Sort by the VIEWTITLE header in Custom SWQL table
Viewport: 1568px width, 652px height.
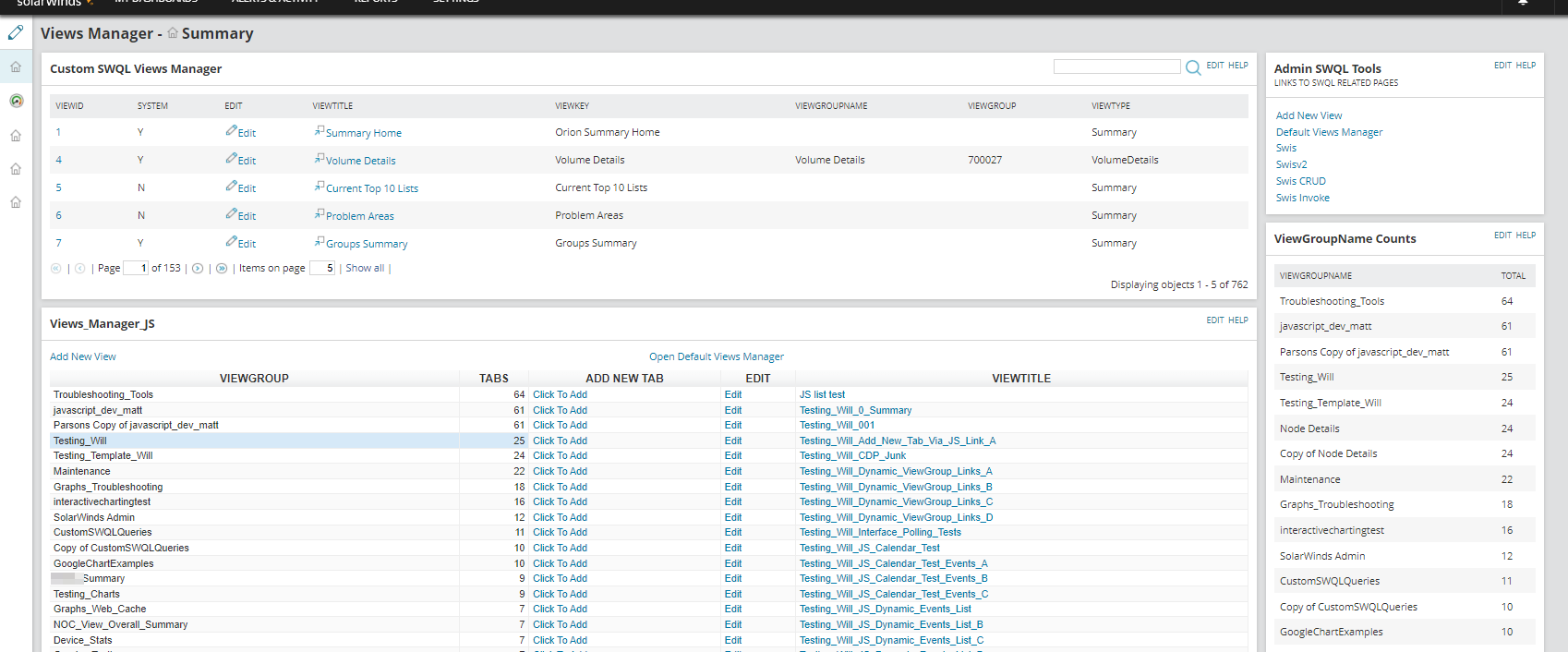coord(332,106)
